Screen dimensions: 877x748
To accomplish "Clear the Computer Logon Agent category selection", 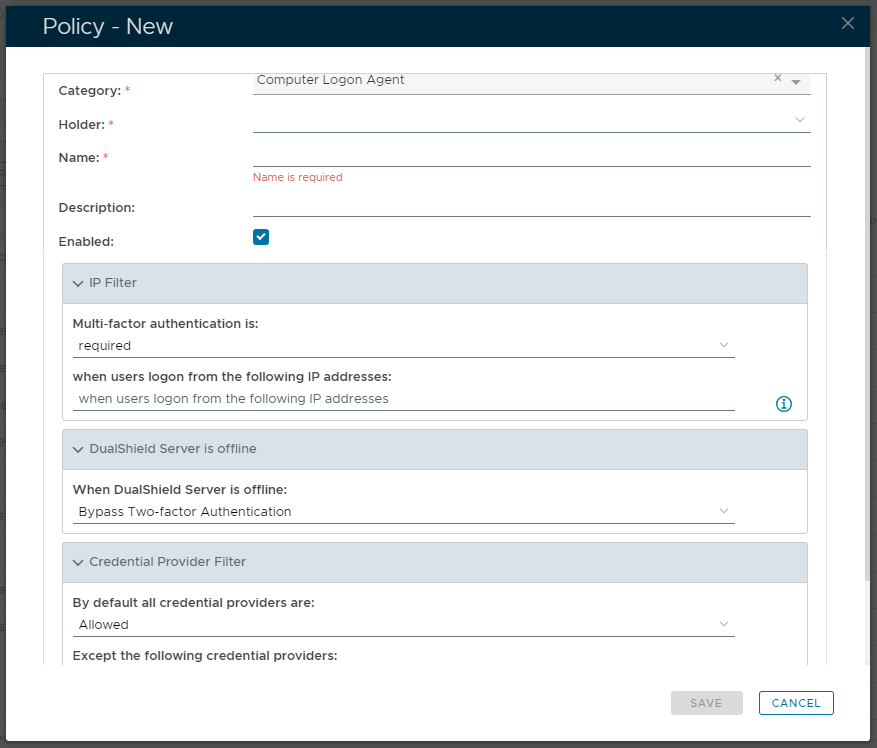I will pyautogui.click(x=778, y=78).
